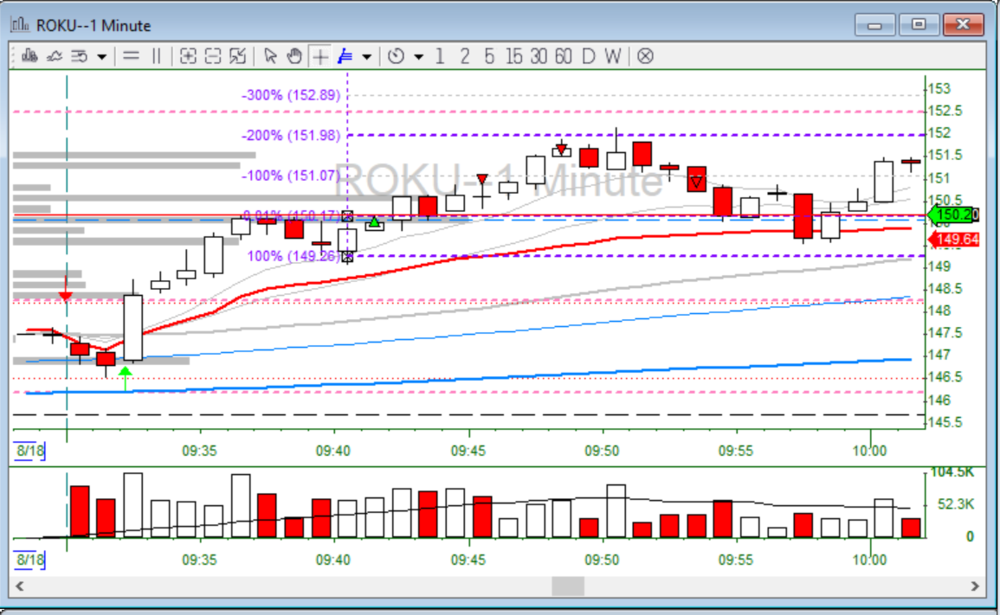Open the chart settings dropdown arrow
The width and height of the screenshot is (1000, 615).
(102, 56)
